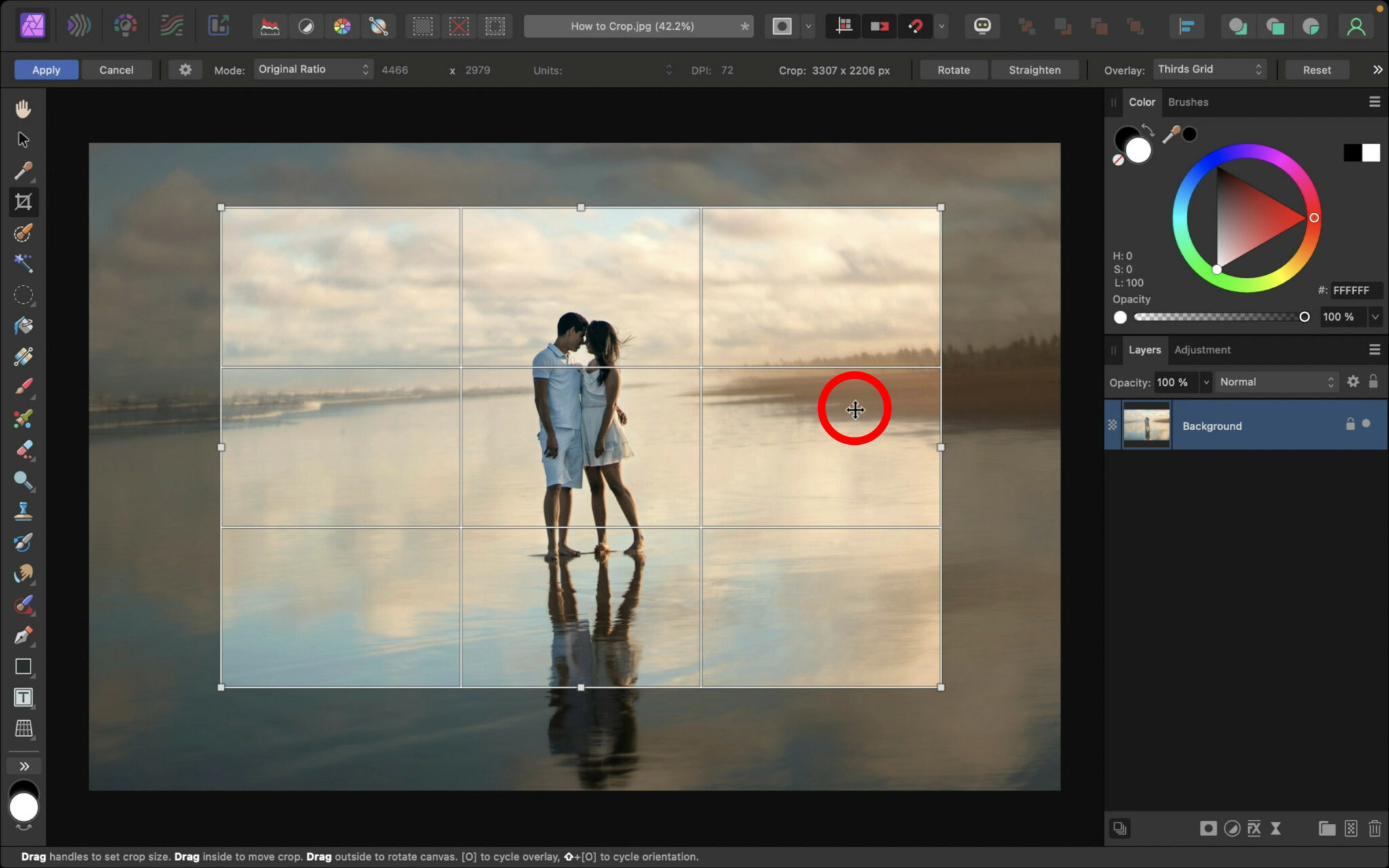Switch to the Tone Mapping Persona
Image resolution: width=1389 pixels, height=868 pixels.
pos(172,26)
